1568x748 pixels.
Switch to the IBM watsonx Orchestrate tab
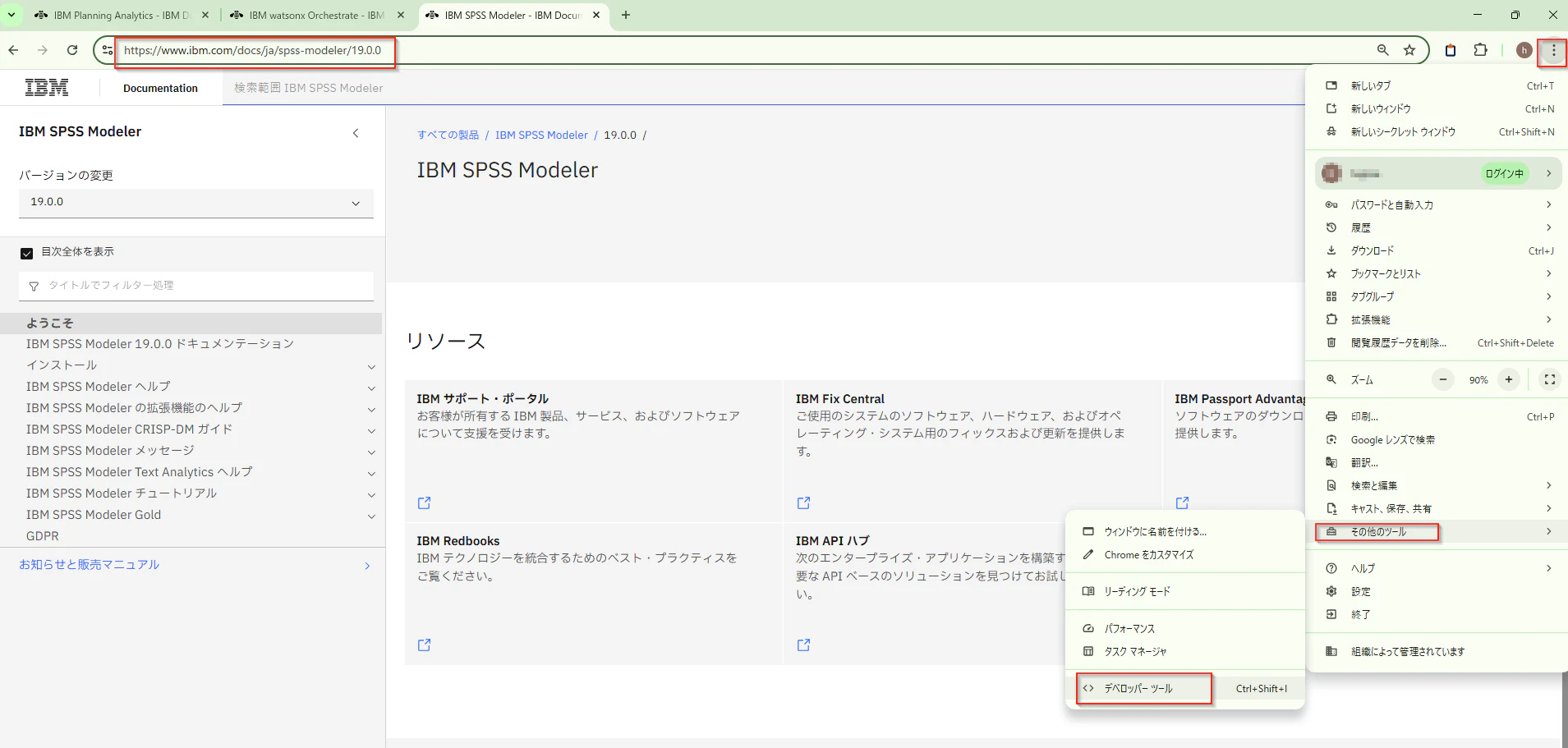[x=317, y=15]
